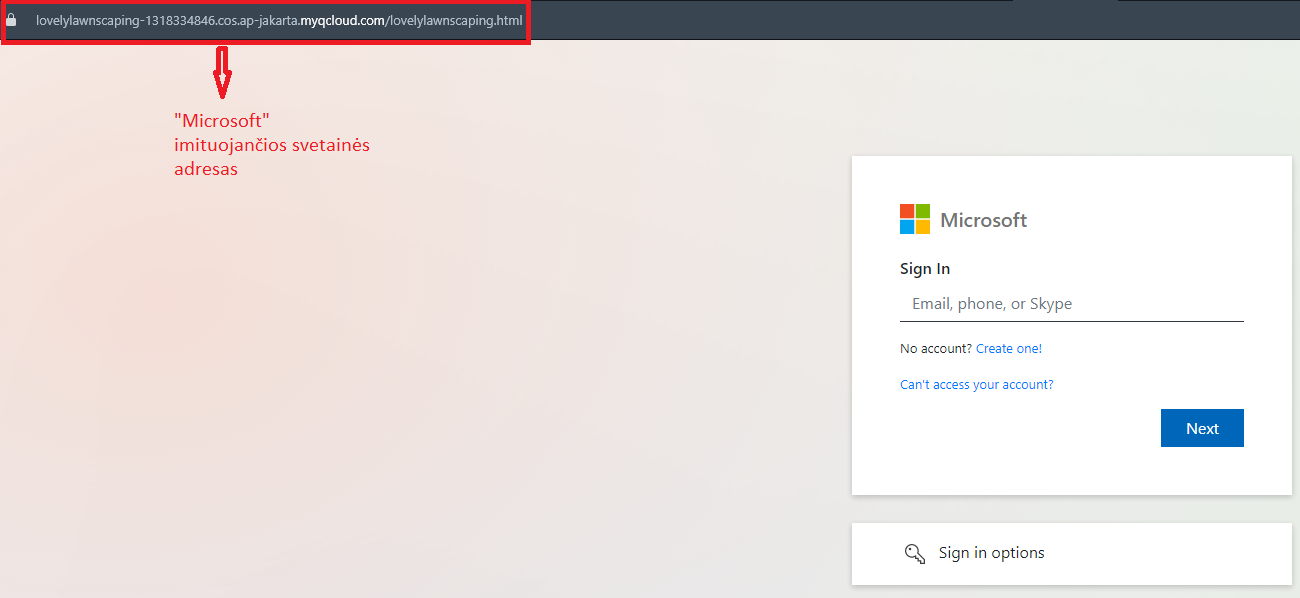Click the lovelylawnscaping.html path in the URL
The height and width of the screenshot is (598, 1300).
454,20
